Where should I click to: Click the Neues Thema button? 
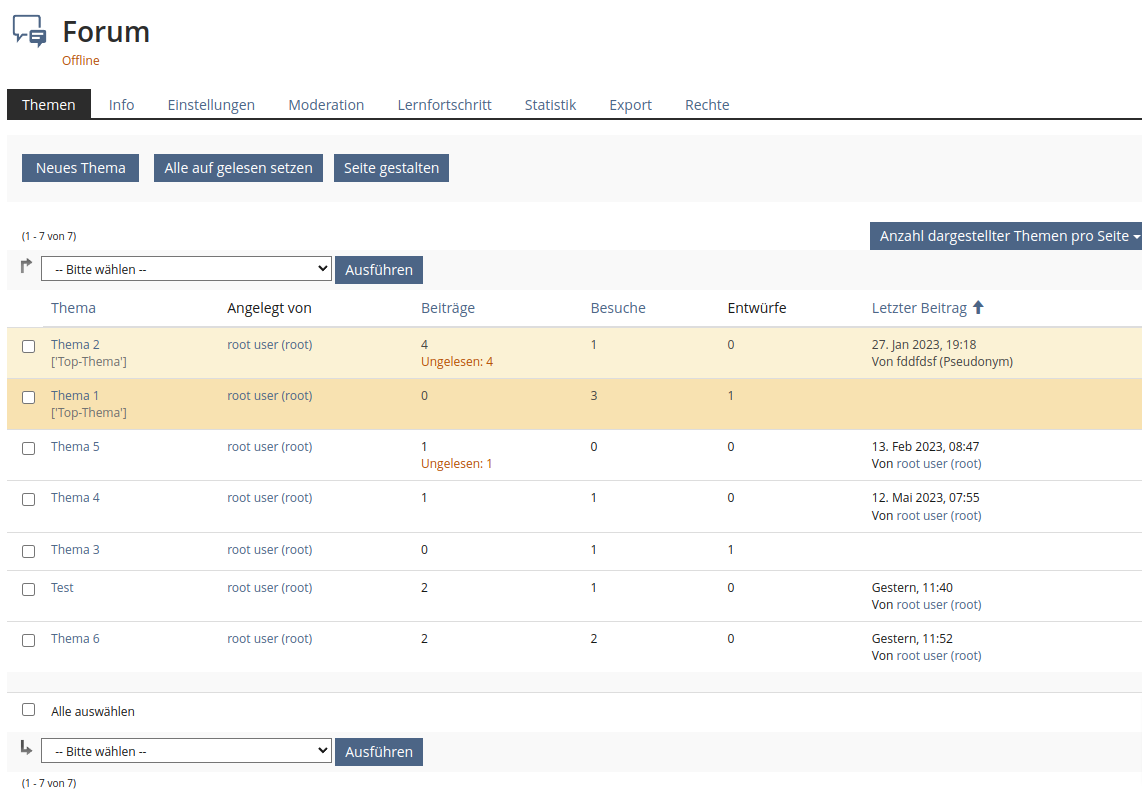(81, 168)
